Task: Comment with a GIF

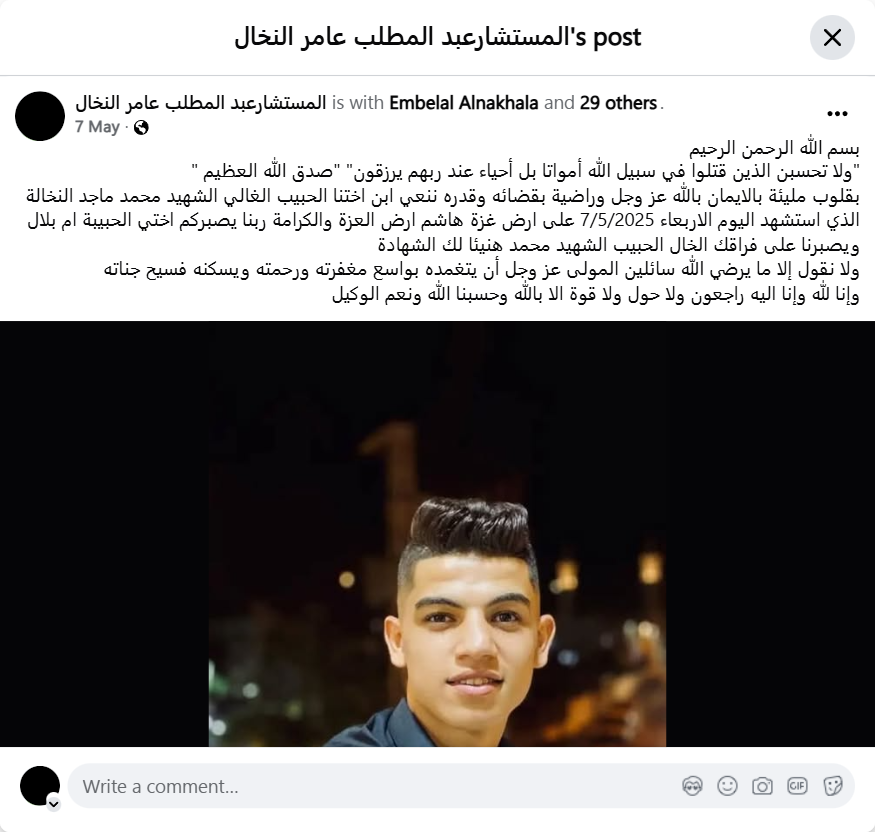Action: point(797,786)
